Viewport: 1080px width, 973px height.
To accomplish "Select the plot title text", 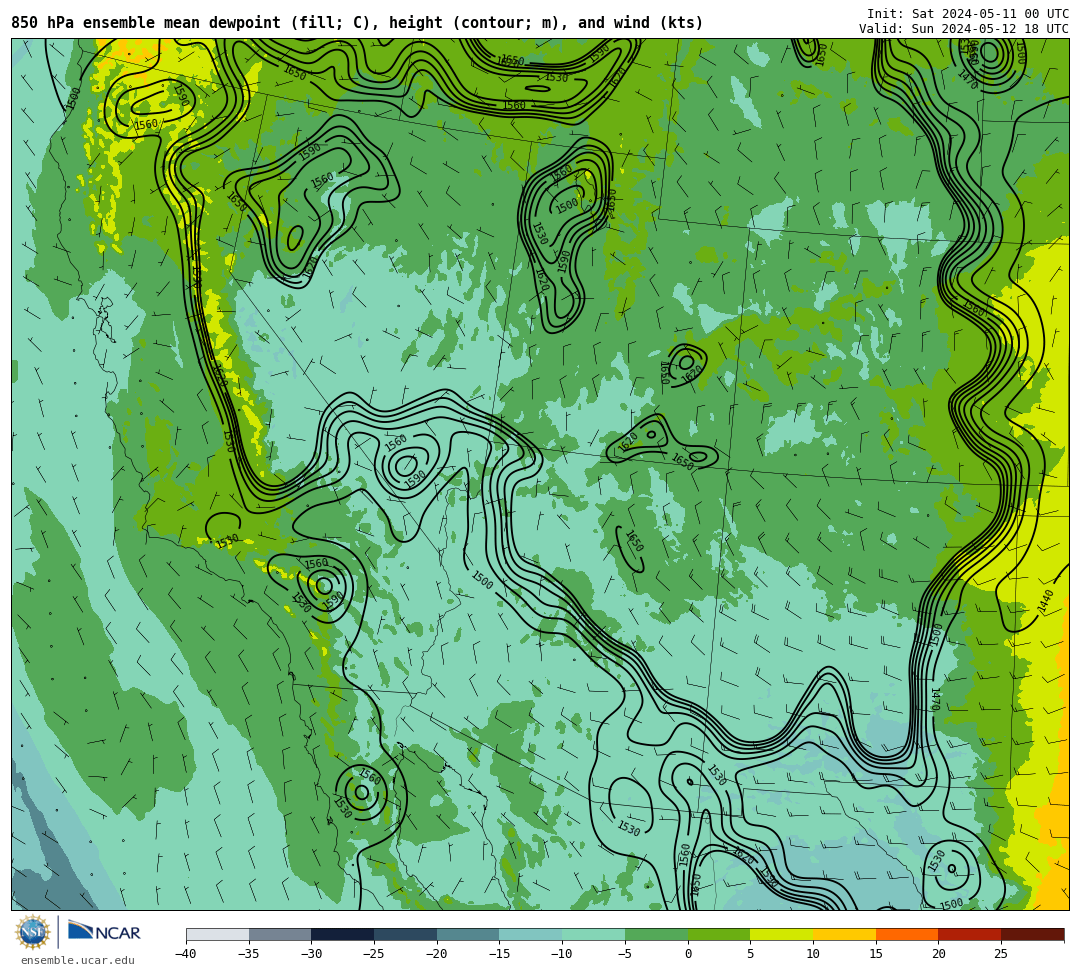I will pos(357,23).
